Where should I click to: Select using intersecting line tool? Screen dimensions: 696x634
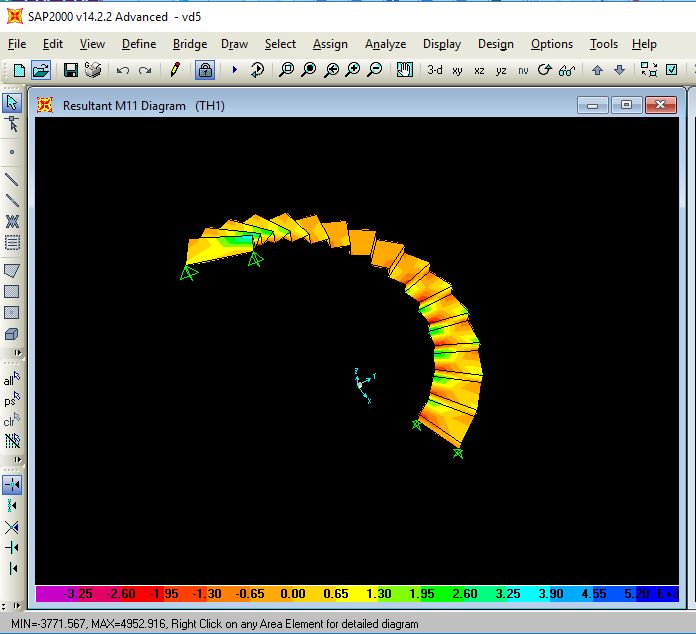point(12,440)
